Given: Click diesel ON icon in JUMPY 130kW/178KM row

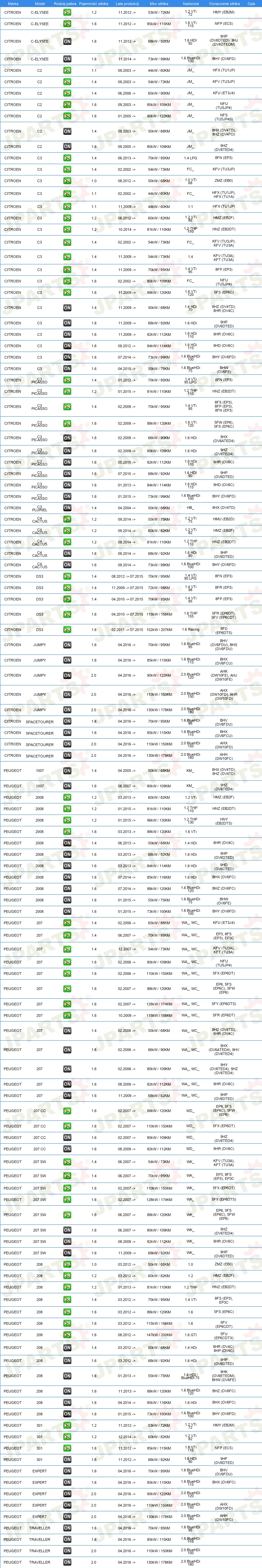Looking at the screenshot, I should [x=67, y=710].
